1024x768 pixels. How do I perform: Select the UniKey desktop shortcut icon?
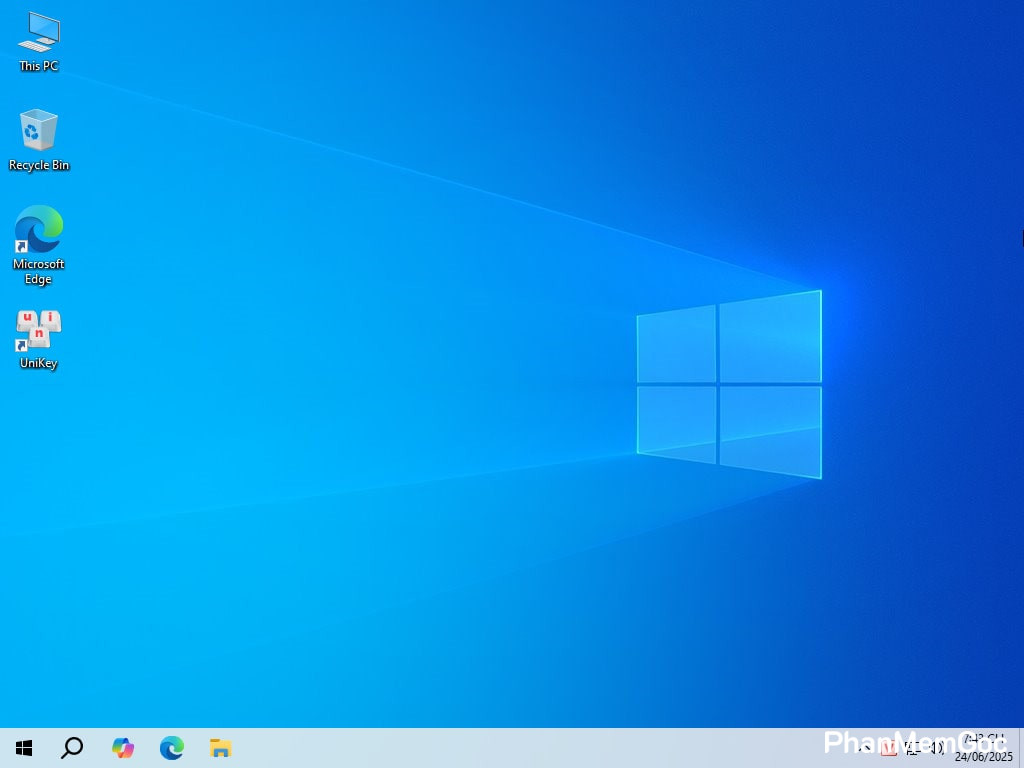tap(38, 329)
